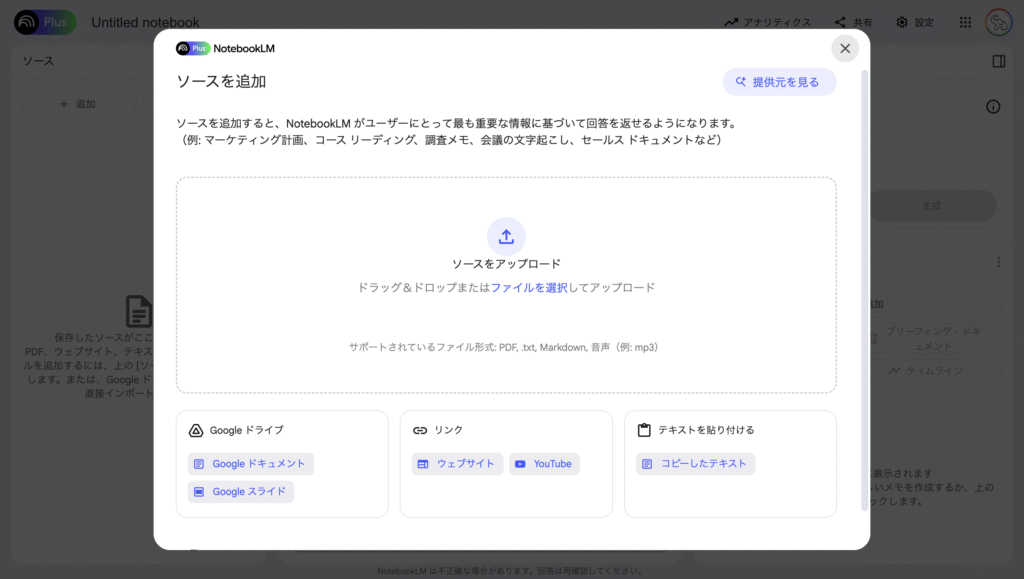
Task: Select Google スライド source
Action: 241,492
